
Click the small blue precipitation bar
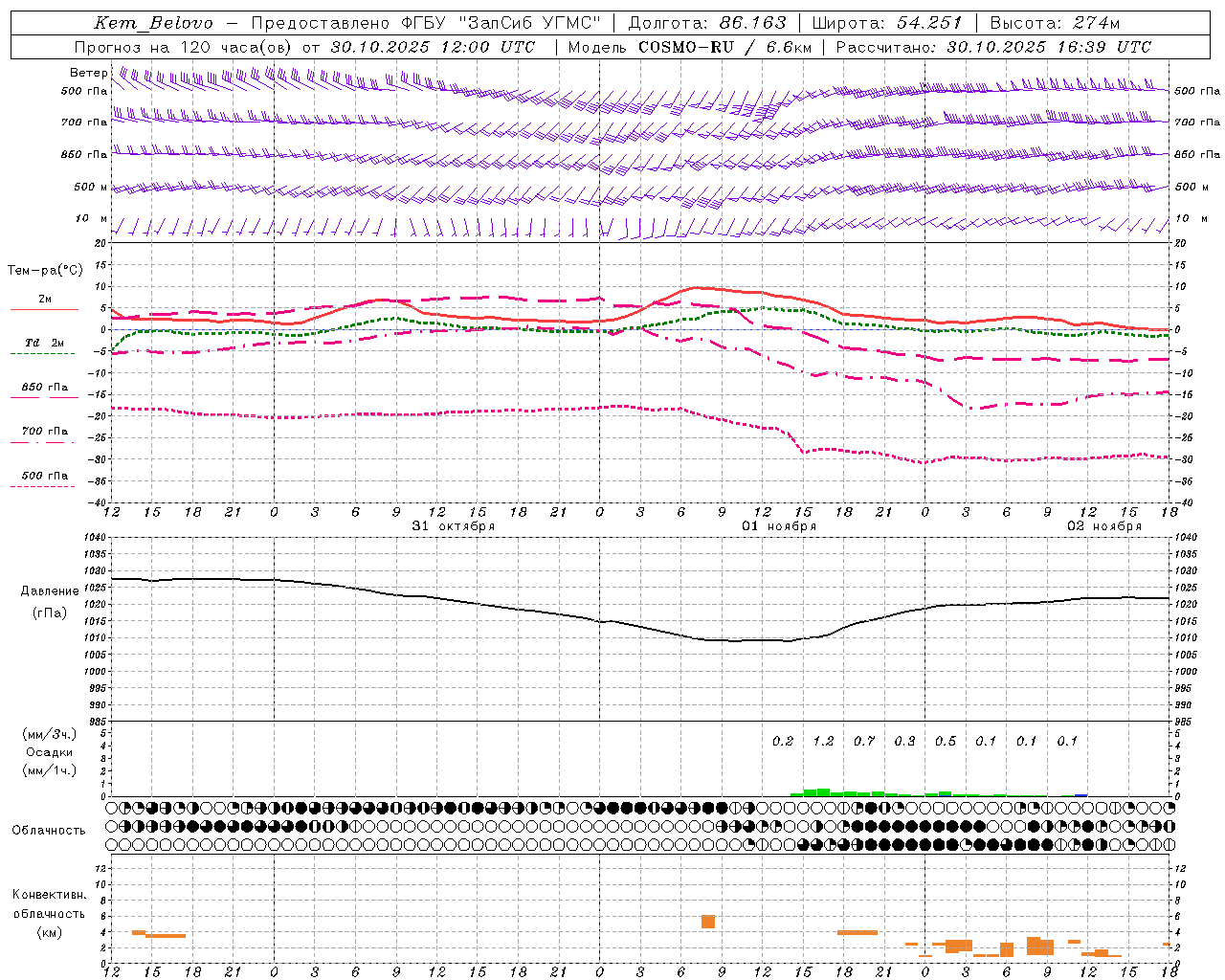click(1080, 795)
